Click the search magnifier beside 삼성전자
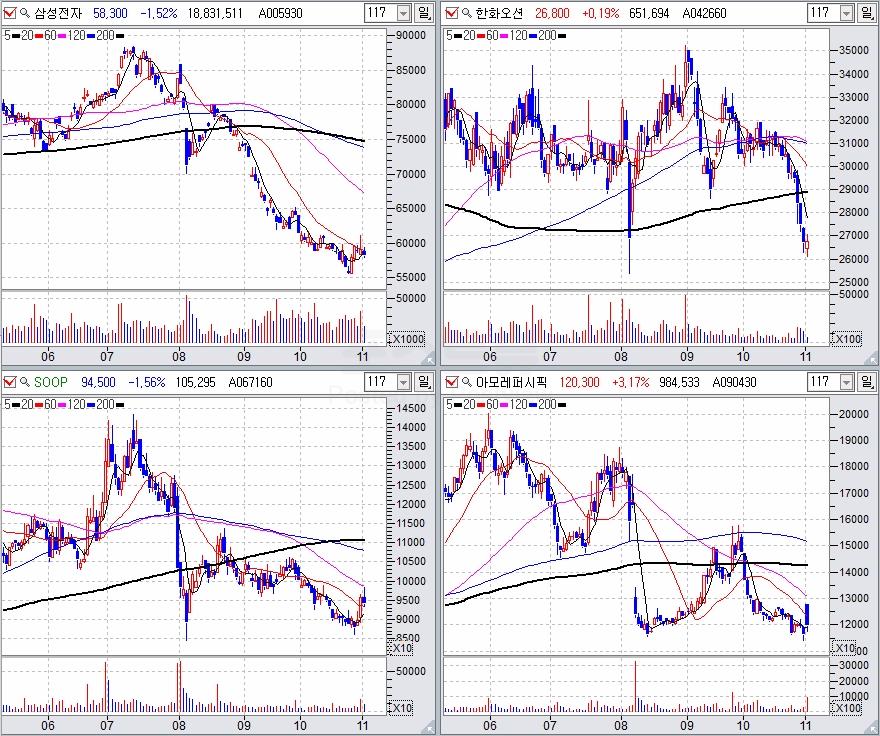This screenshot has width=880, height=736. click(x=24, y=13)
